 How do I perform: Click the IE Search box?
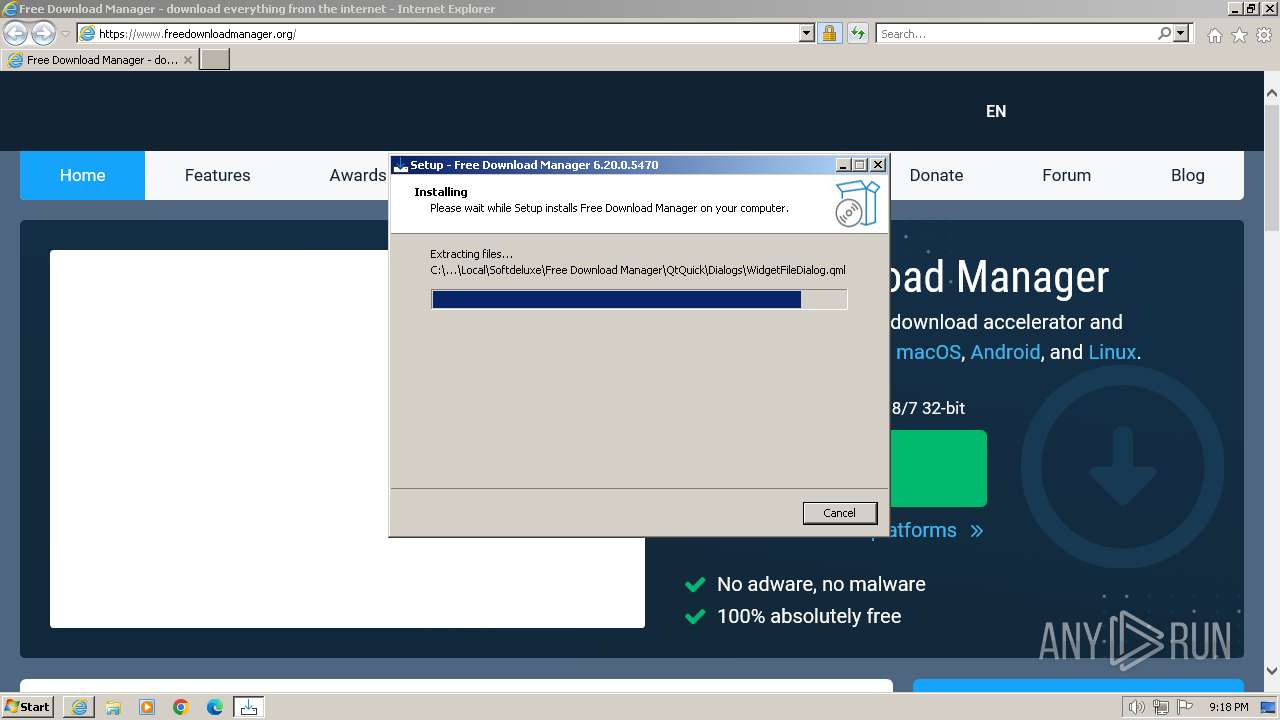pos(1015,33)
